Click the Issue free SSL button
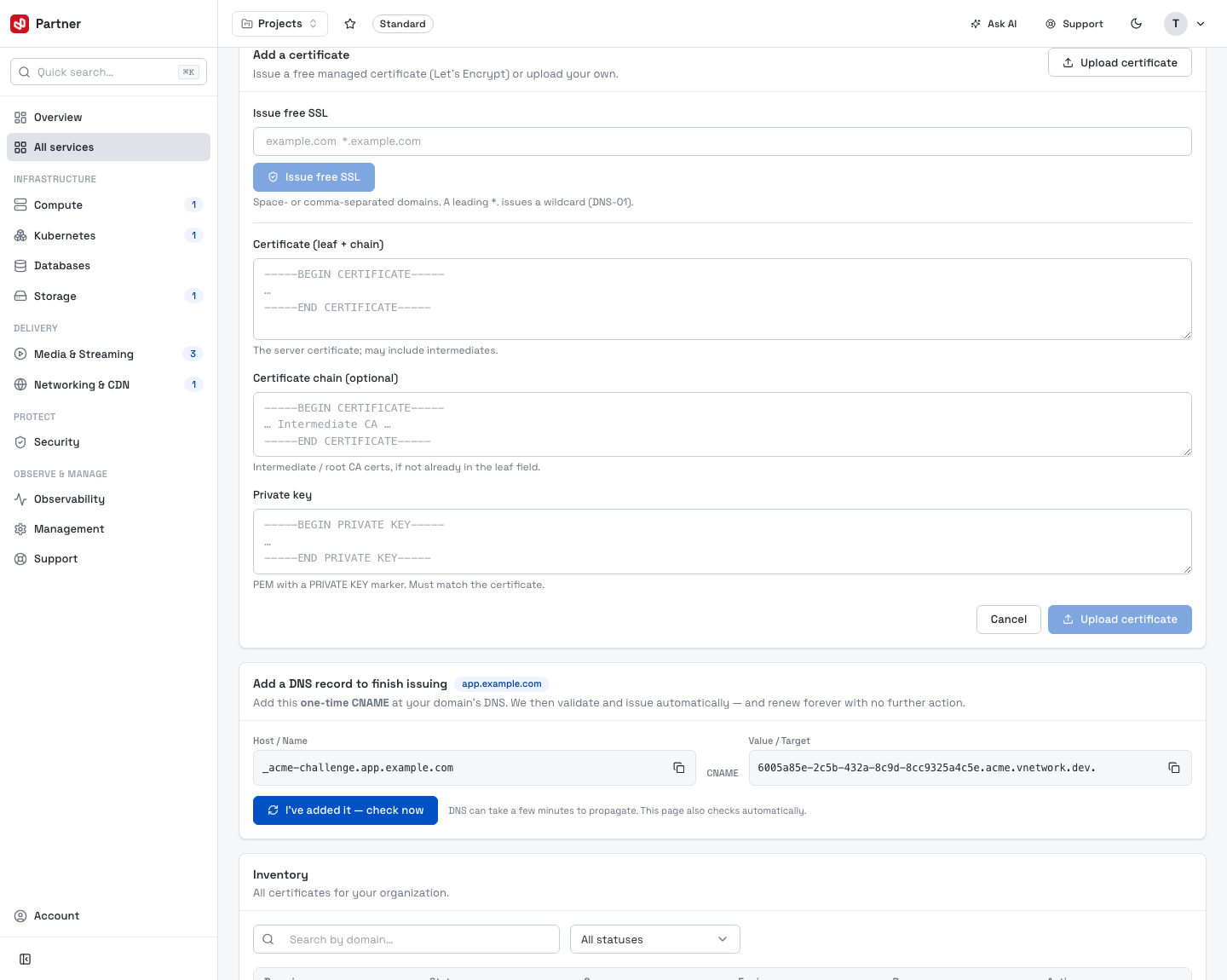 pyautogui.click(x=314, y=177)
